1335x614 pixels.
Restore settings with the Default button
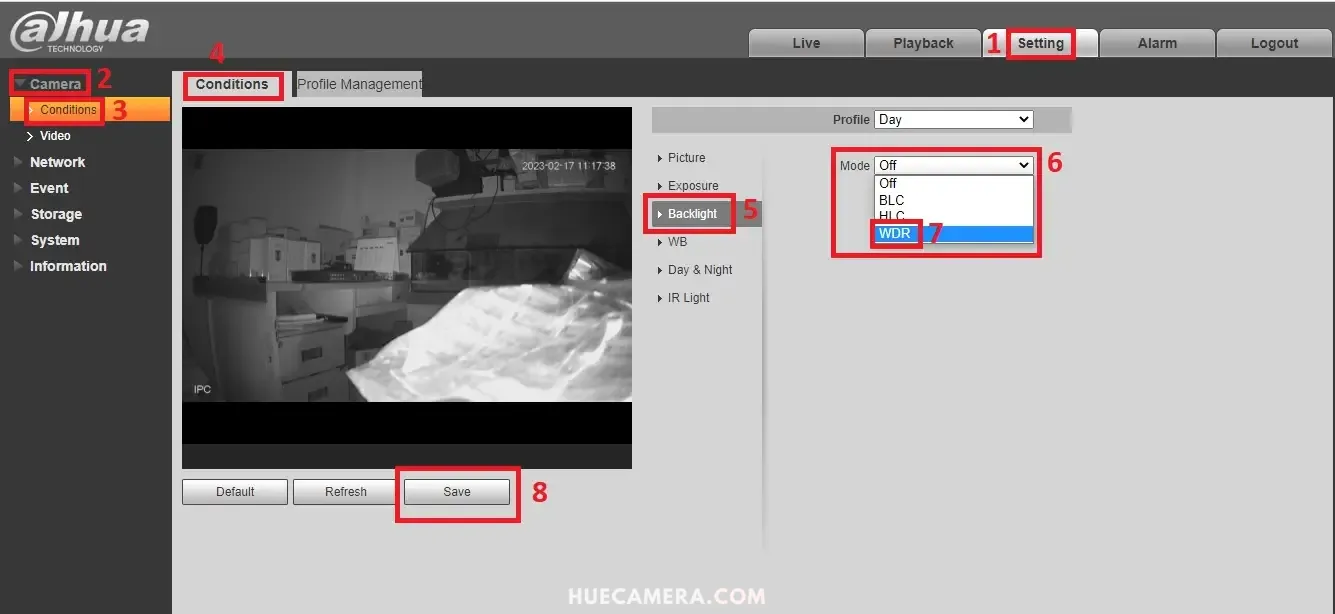234,491
